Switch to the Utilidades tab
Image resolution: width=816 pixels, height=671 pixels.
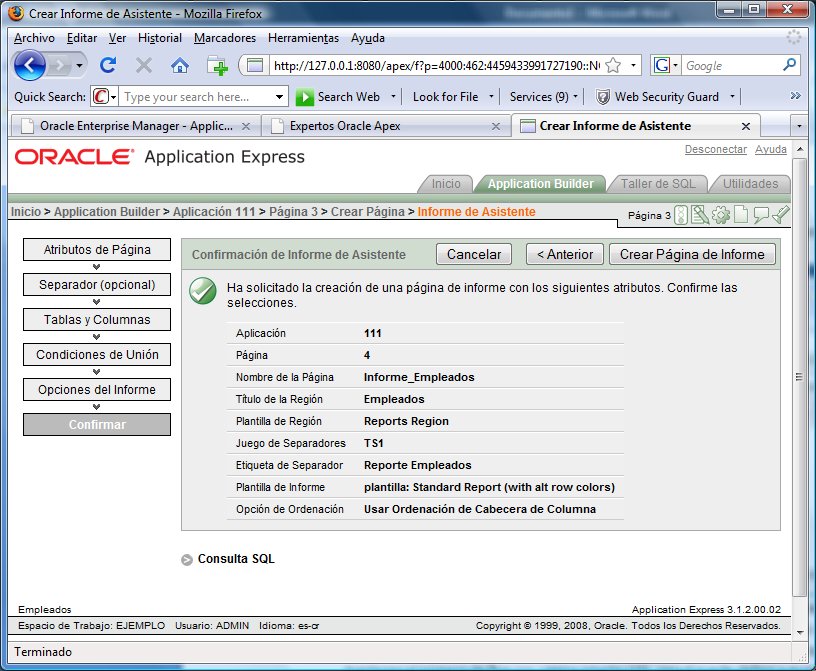tap(750, 184)
